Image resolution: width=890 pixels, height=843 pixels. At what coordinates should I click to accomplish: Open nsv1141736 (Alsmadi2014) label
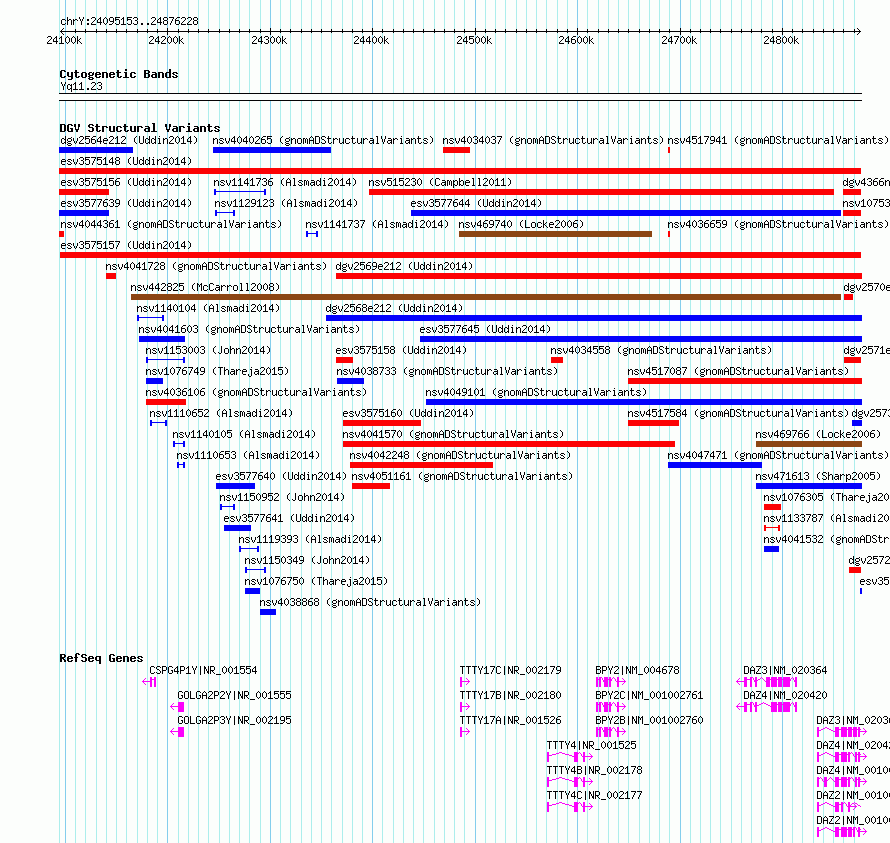285,182
